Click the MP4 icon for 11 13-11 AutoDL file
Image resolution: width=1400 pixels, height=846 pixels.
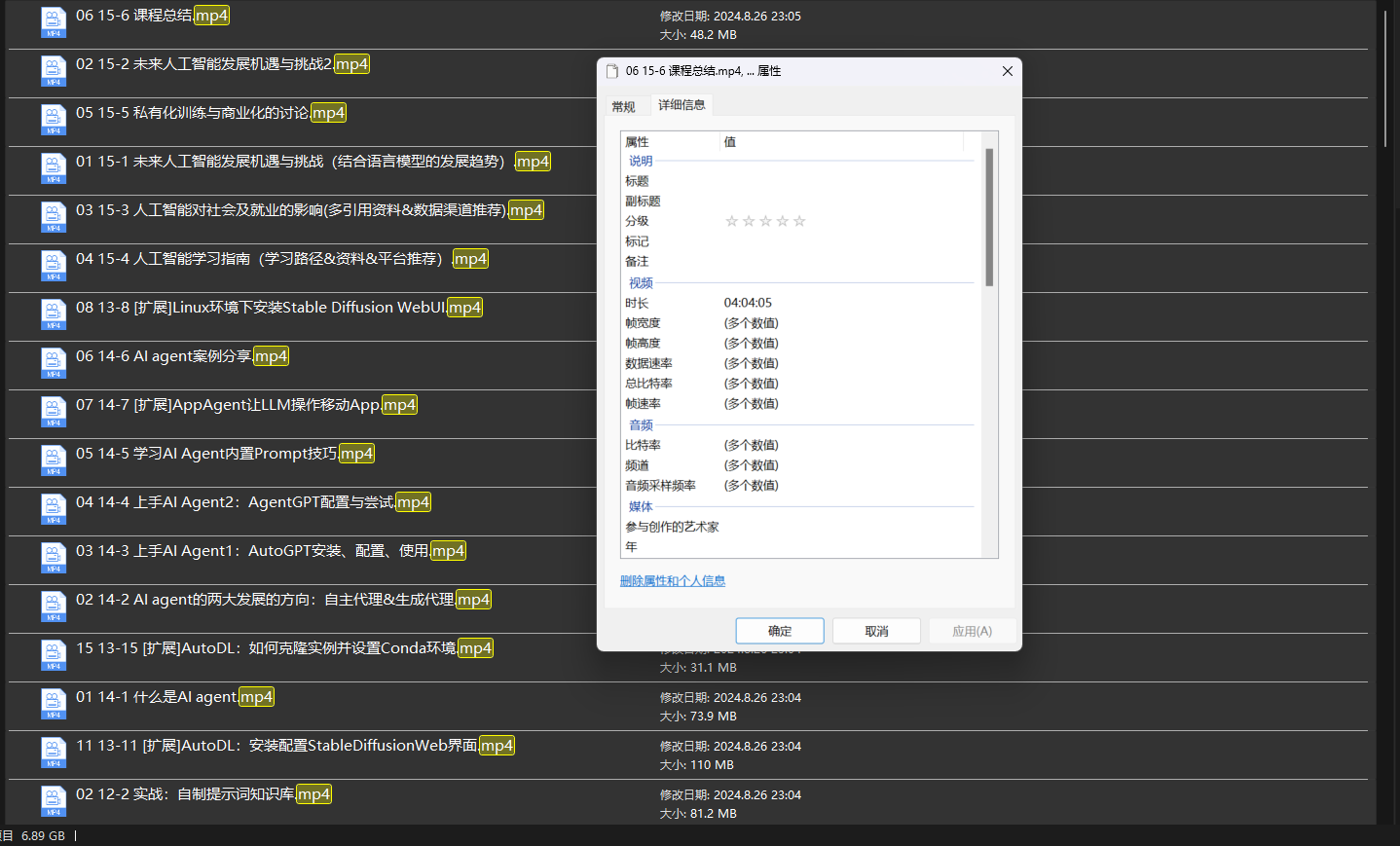[54, 754]
